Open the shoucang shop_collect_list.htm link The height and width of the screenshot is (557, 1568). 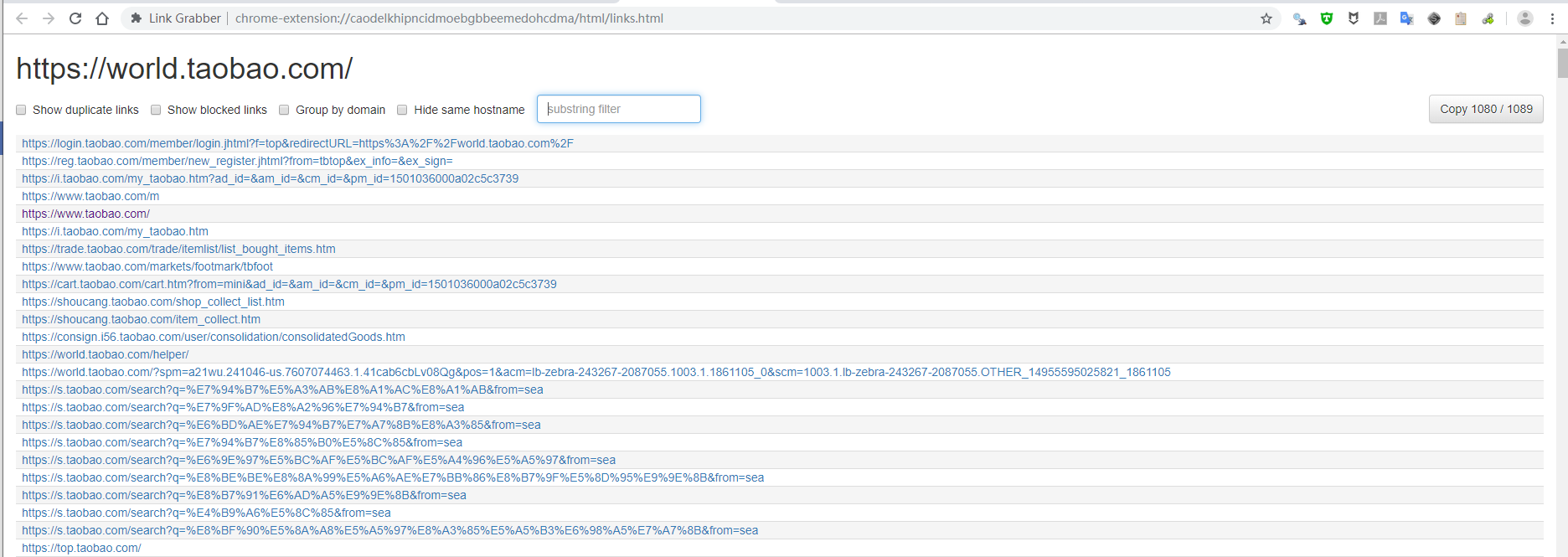tap(153, 302)
